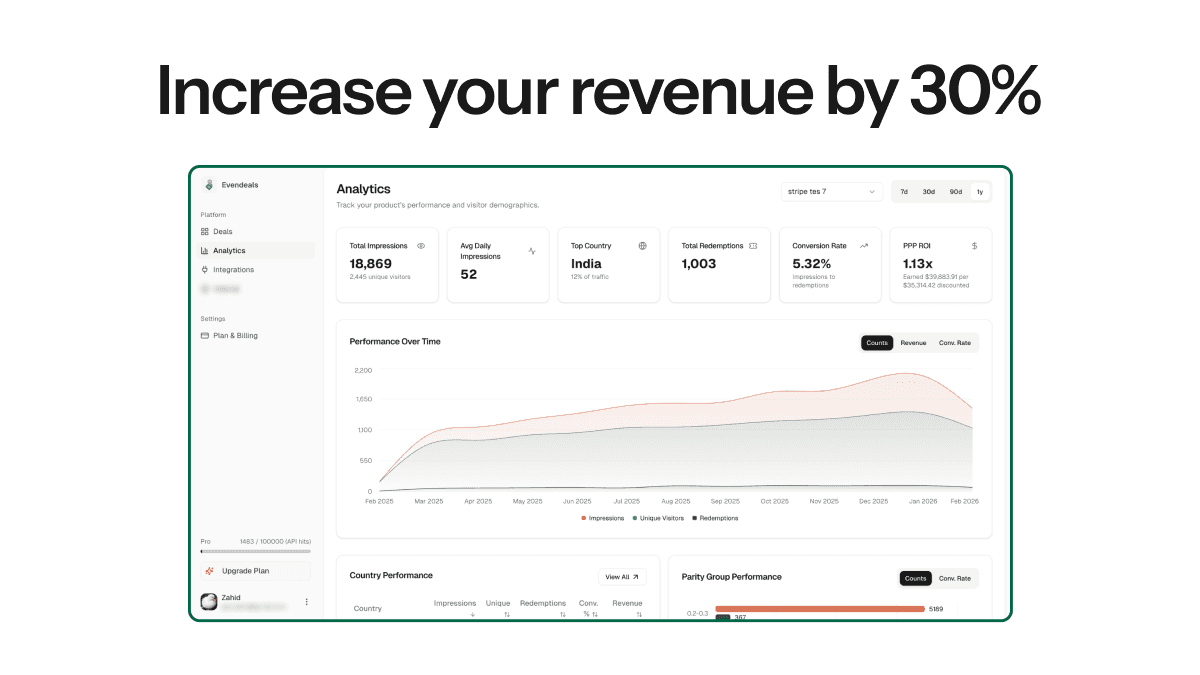The height and width of the screenshot is (675, 1200).
Task: Select the 30d time range tab
Action: point(929,191)
